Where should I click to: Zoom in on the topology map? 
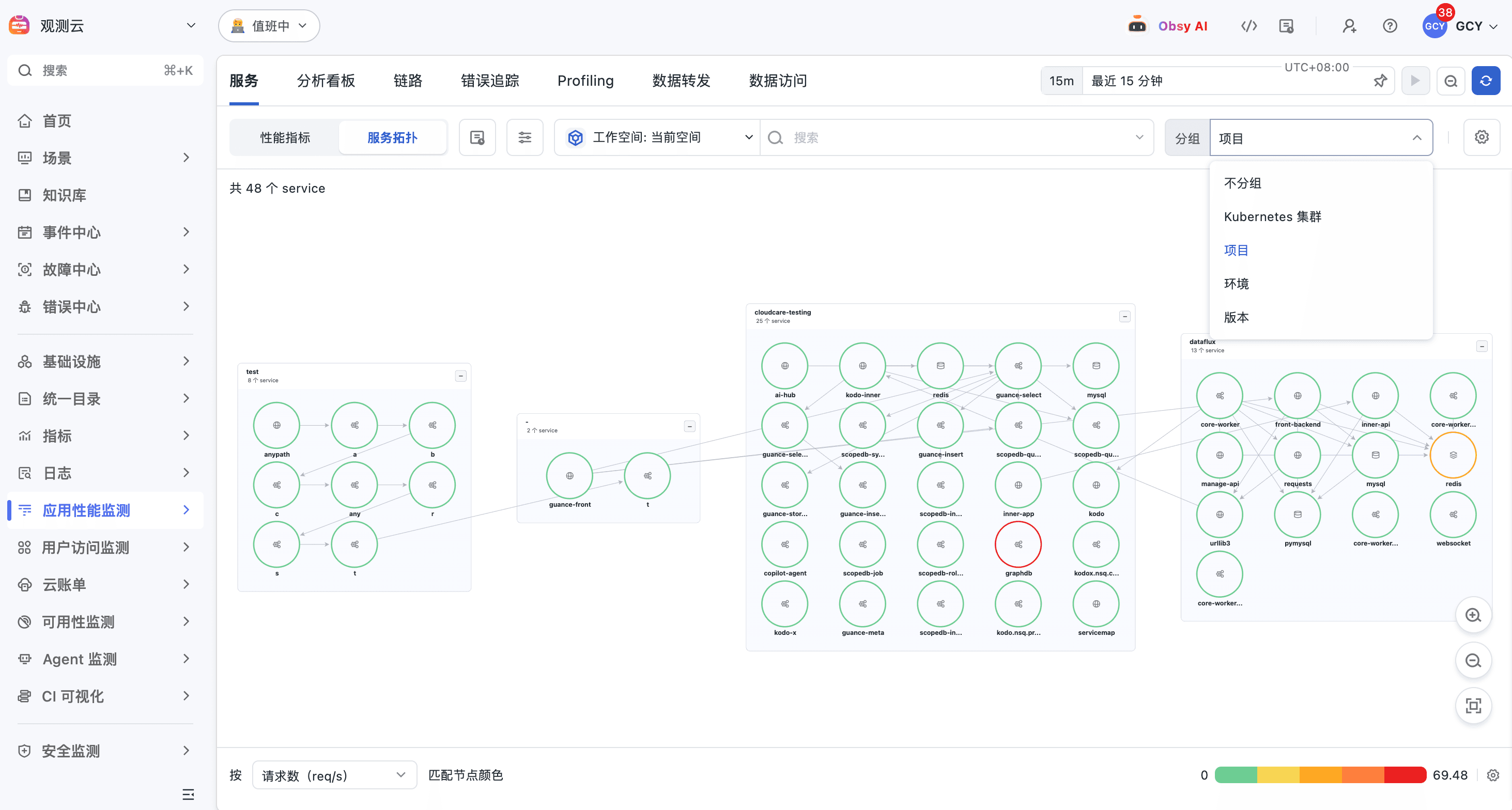[1473, 615]
